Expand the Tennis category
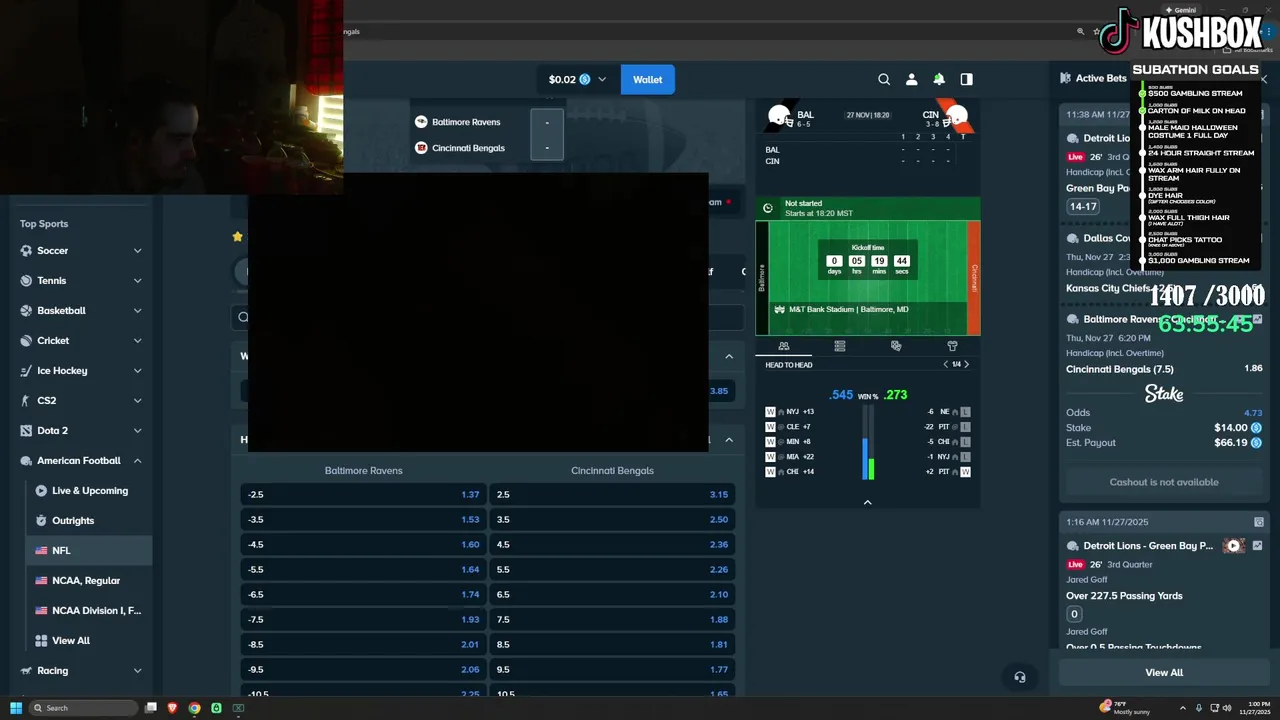 (137, 281)
